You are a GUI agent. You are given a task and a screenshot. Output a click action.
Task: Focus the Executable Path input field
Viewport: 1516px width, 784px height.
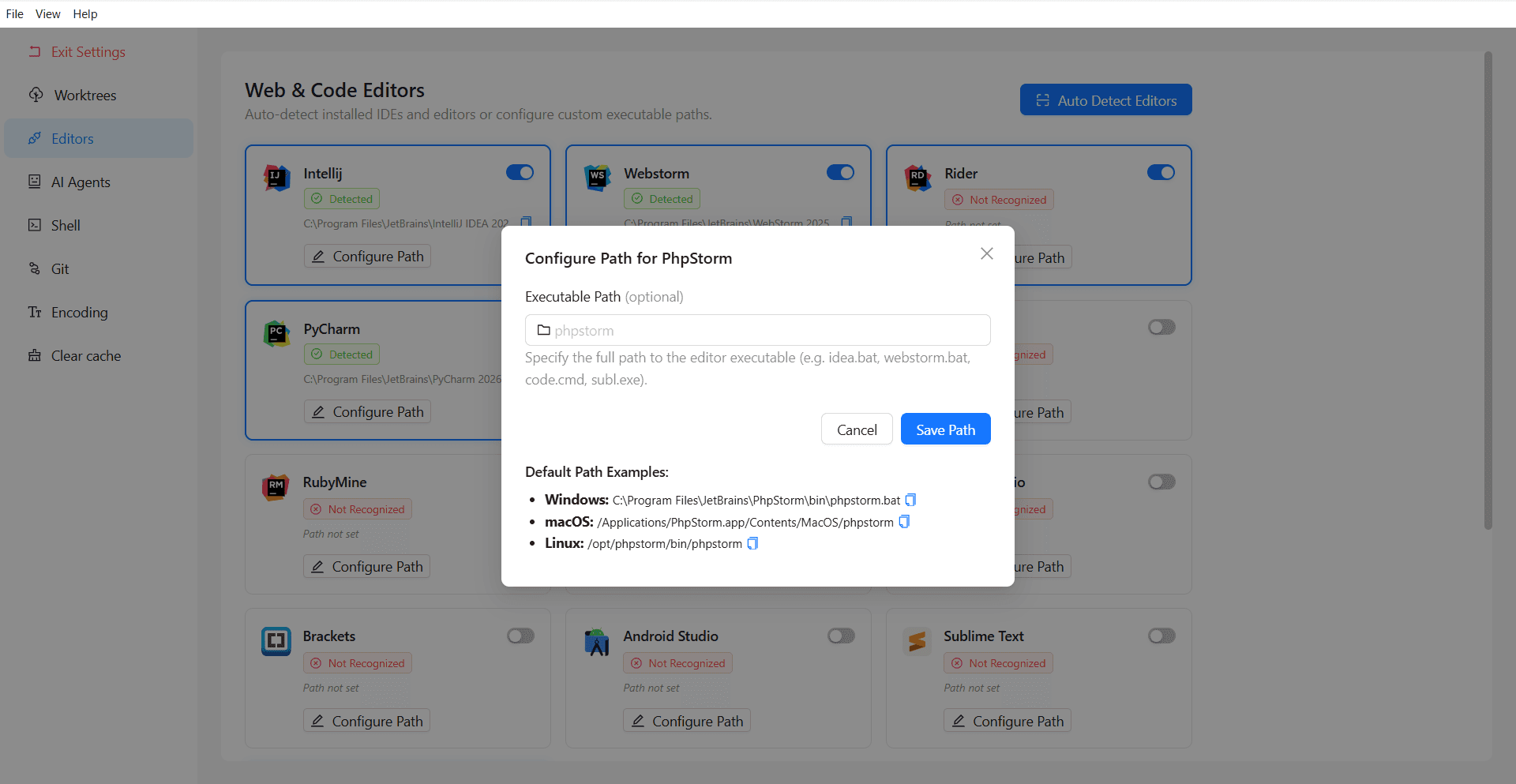tap(758, 330)
